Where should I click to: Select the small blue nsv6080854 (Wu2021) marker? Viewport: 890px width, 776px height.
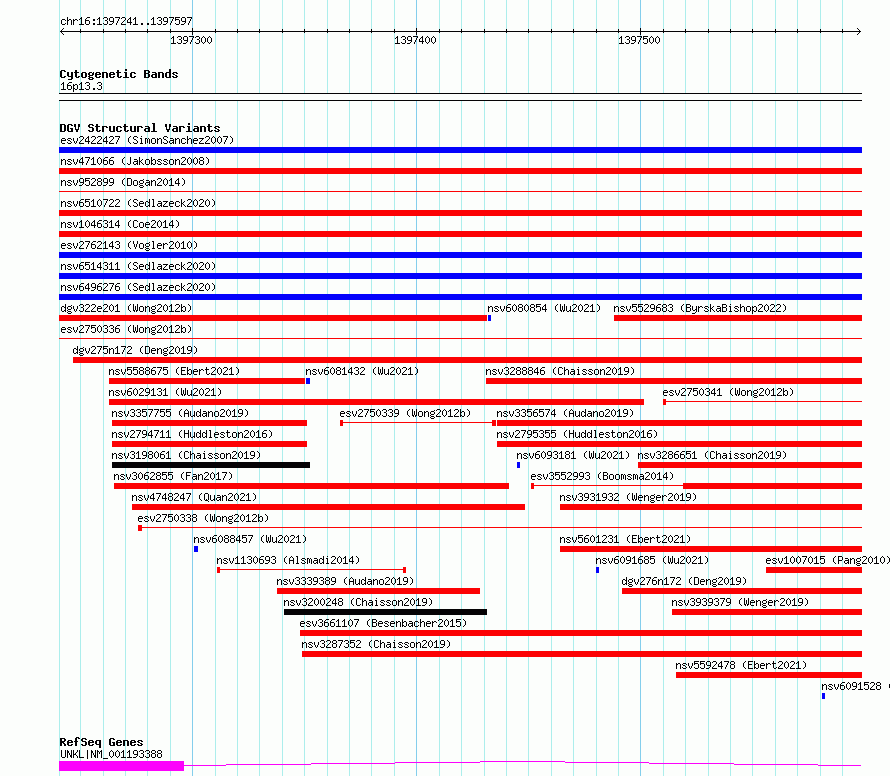[x=489, y=318]
